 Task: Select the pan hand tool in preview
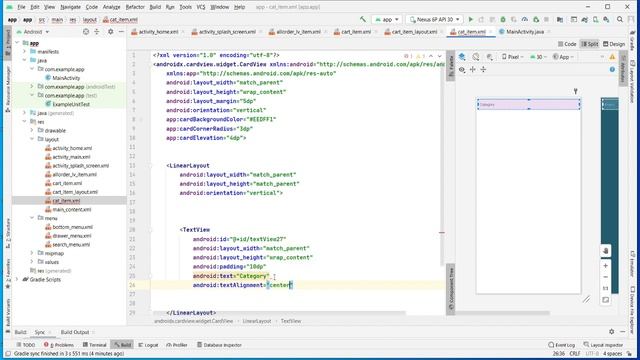606,251
